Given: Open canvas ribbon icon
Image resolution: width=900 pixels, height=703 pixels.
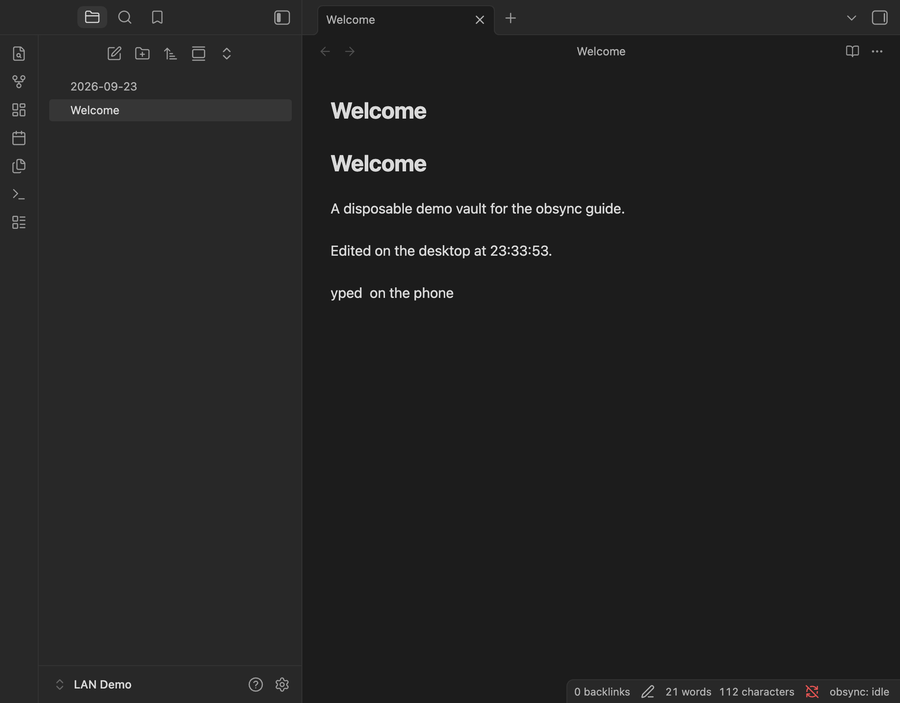Looking at the screenshot, I should pyautogui.click(x=19, y=110).
